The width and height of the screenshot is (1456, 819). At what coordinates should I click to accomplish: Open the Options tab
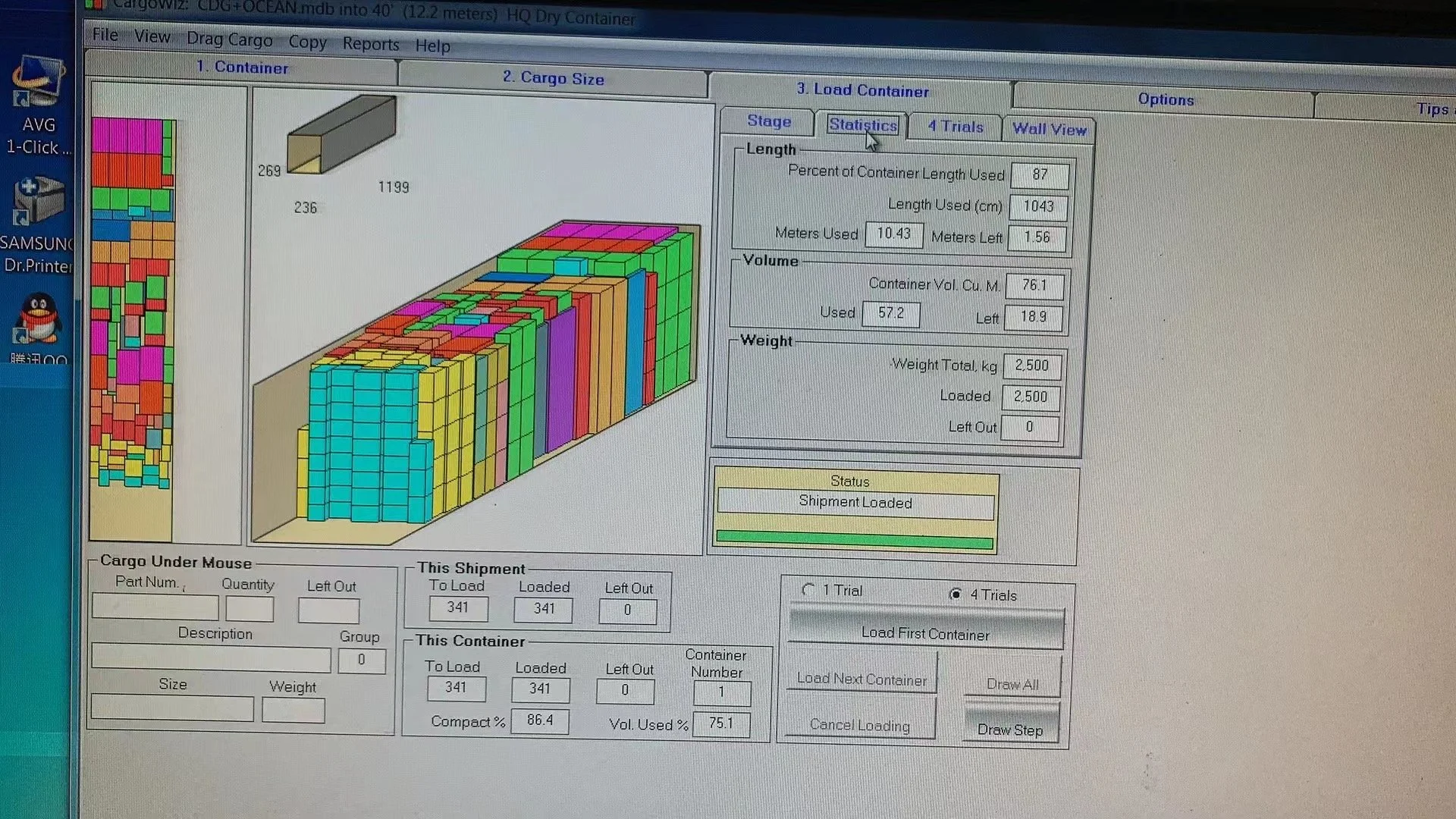(x=1165, y=99)
